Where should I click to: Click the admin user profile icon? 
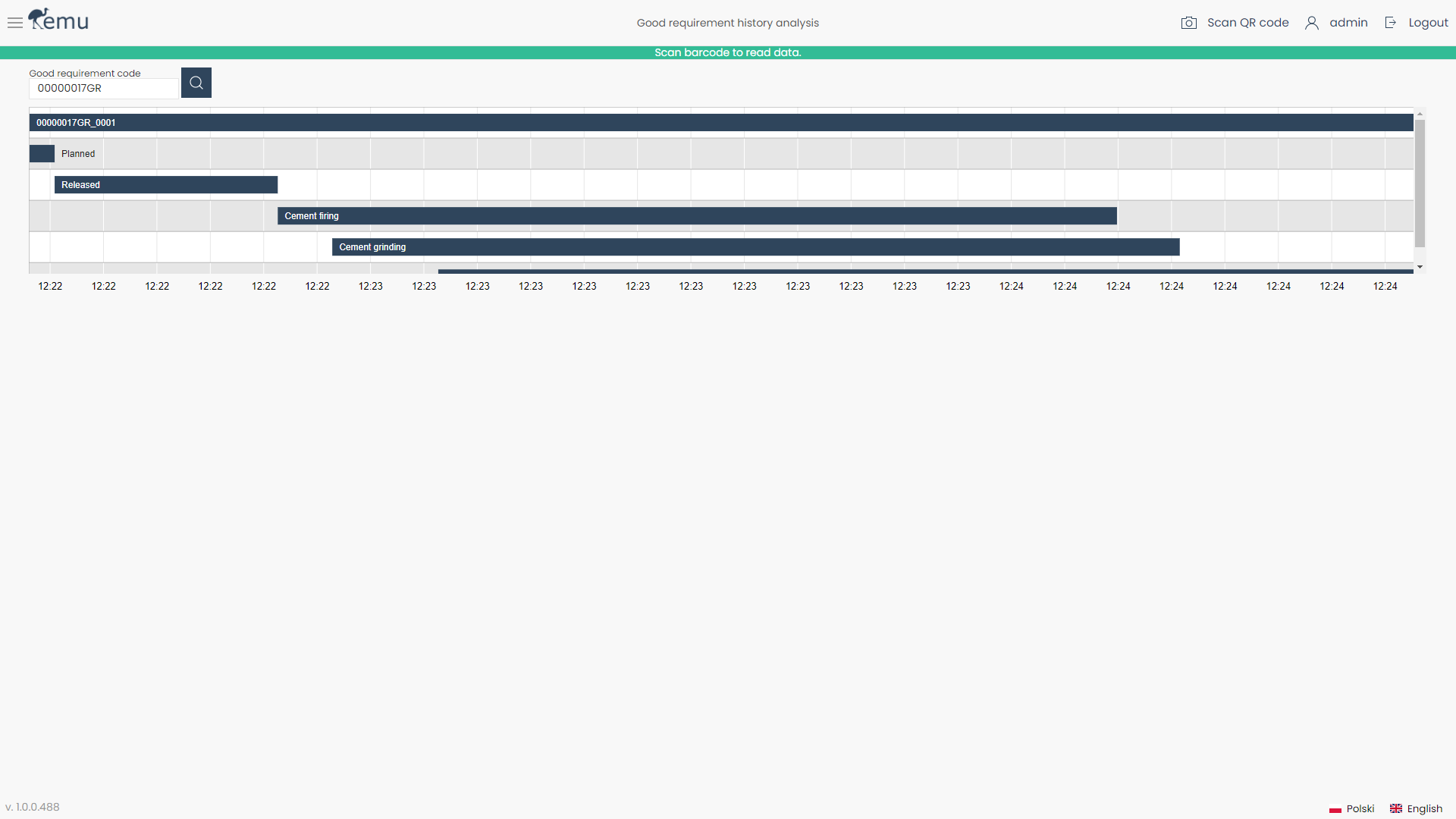point(1312,22)
